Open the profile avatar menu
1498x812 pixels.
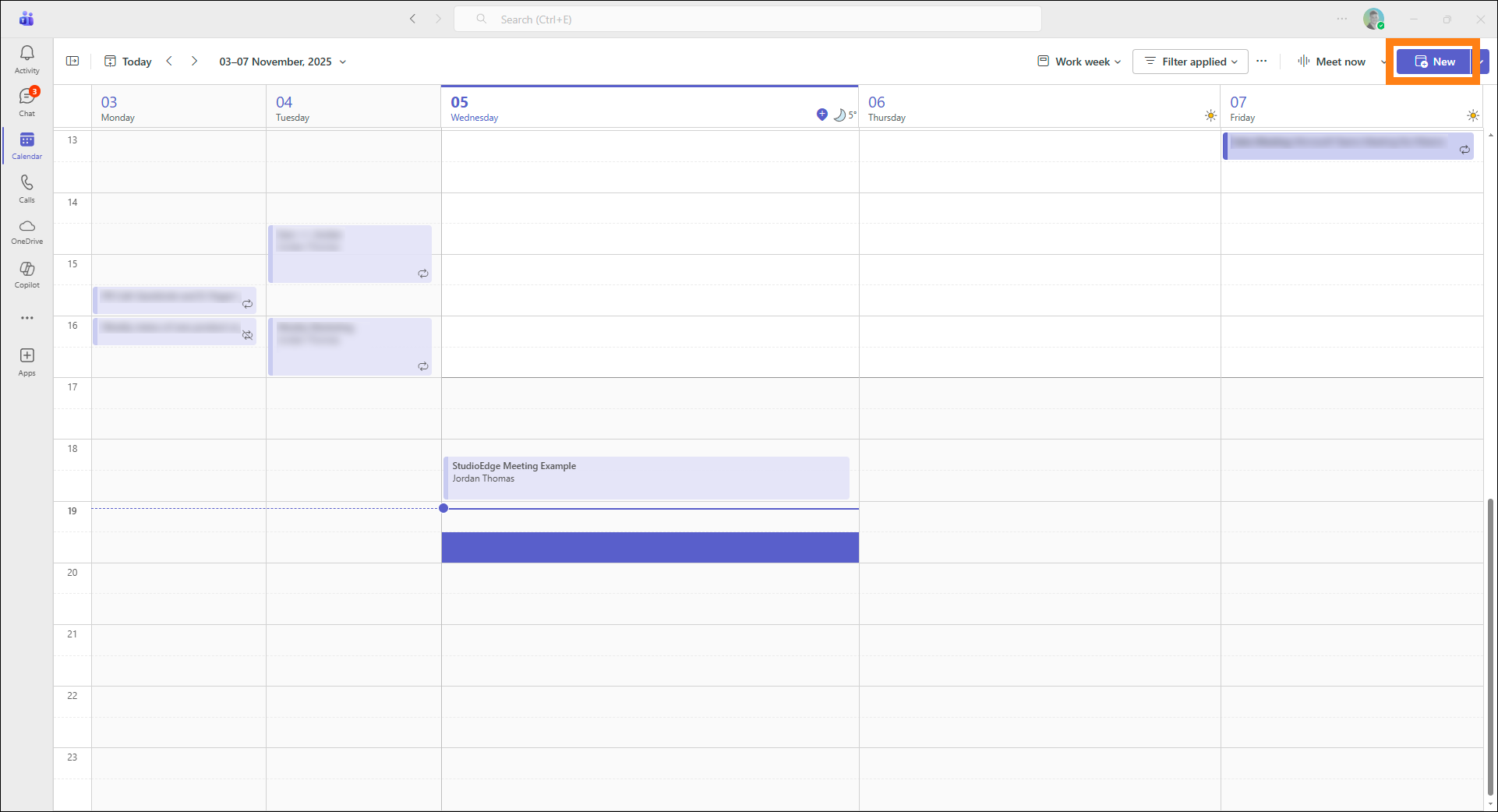coord(1373,19)
